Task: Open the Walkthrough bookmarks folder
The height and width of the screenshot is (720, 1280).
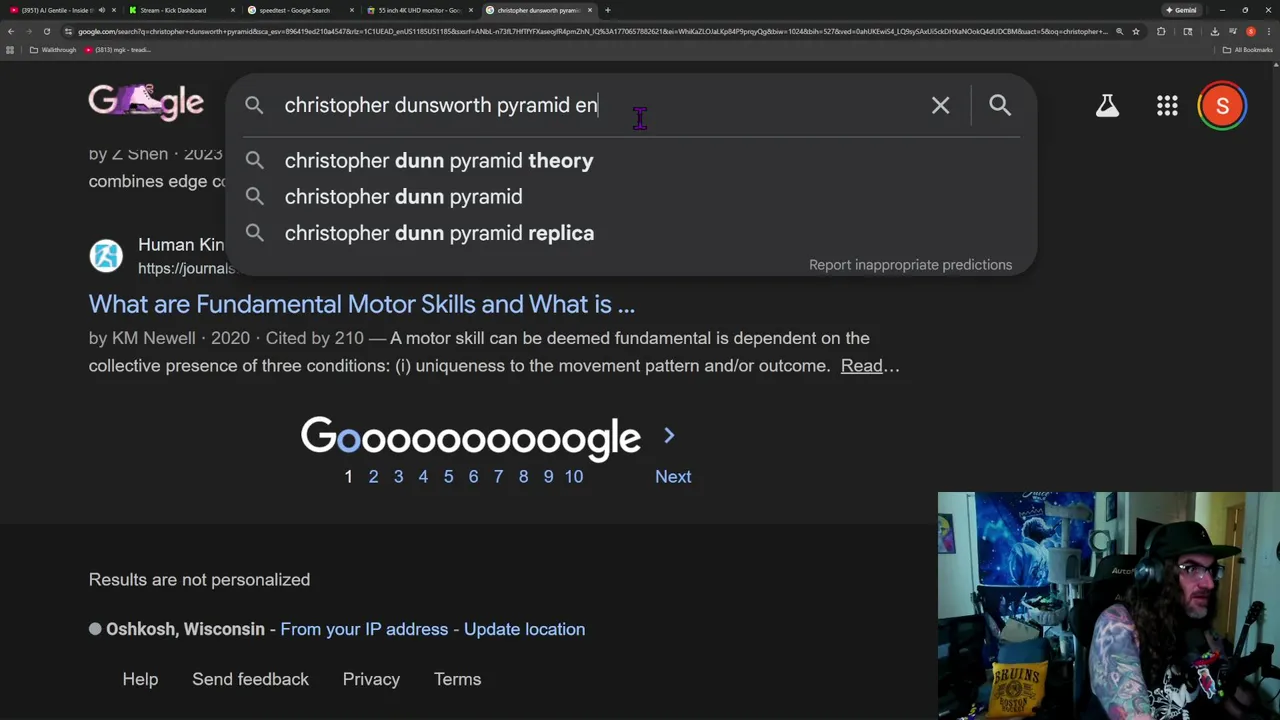Action: point(53,50)
